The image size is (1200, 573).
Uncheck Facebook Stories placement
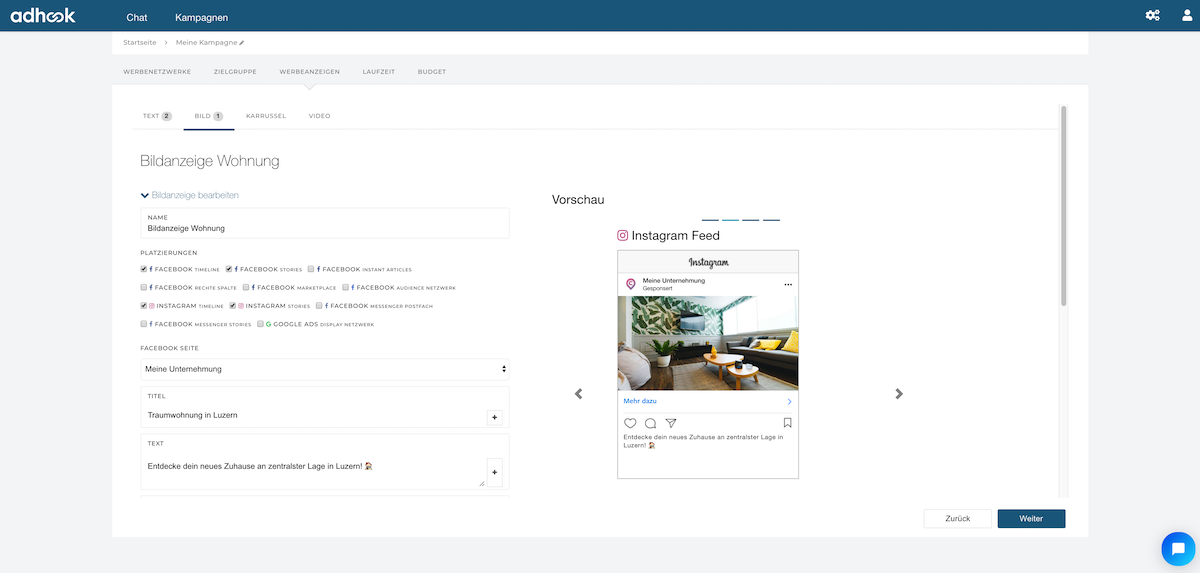coord(229,269)
